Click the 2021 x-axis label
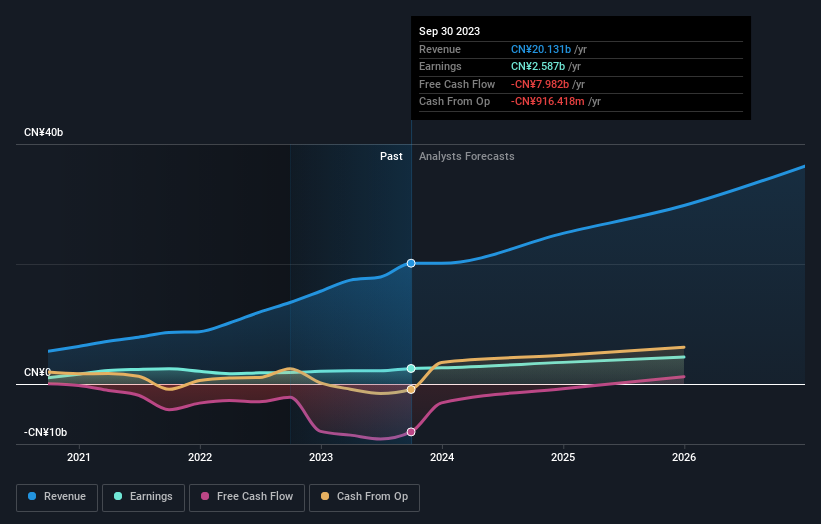 click(x=79, y=458)
